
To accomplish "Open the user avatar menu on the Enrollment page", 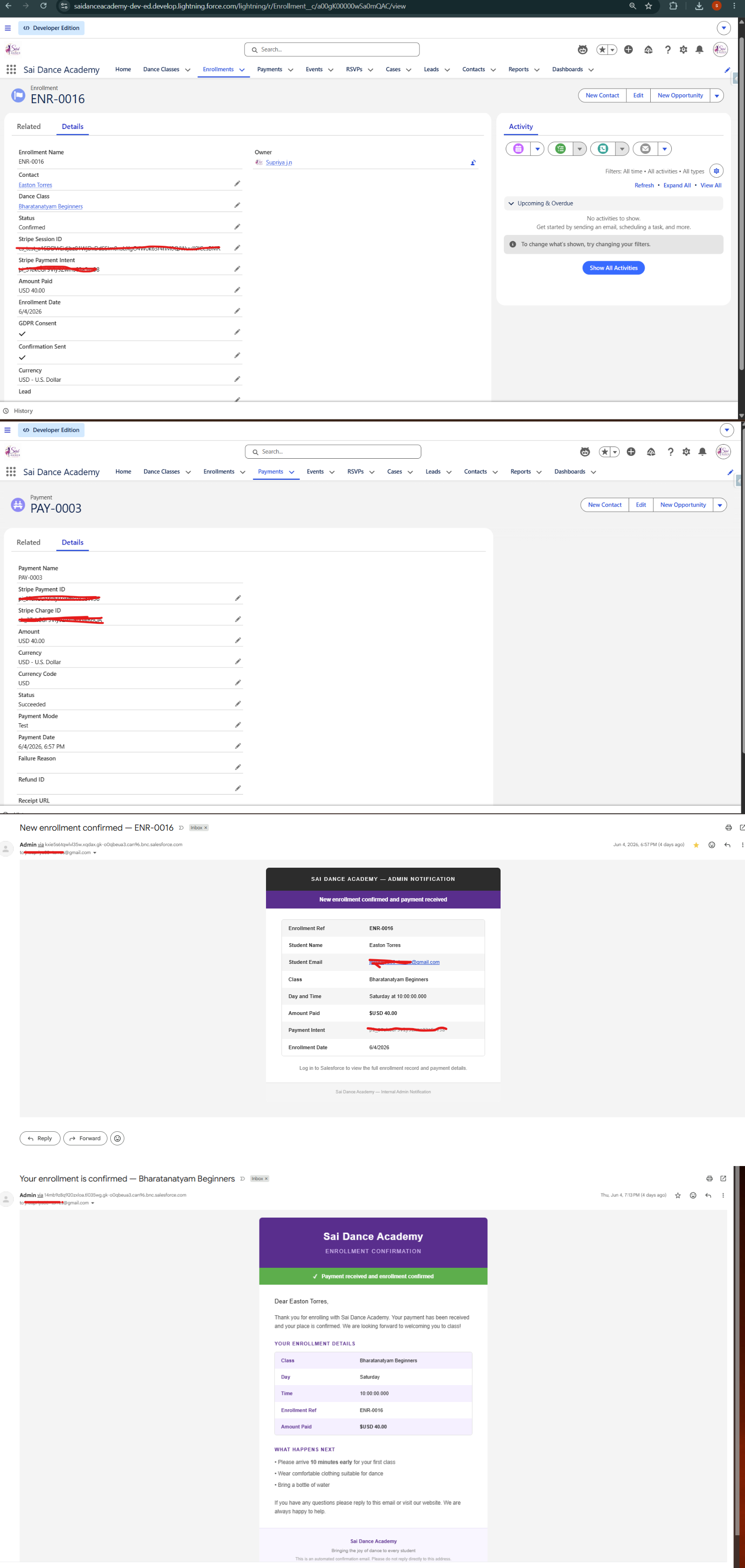I will [720, 49].
